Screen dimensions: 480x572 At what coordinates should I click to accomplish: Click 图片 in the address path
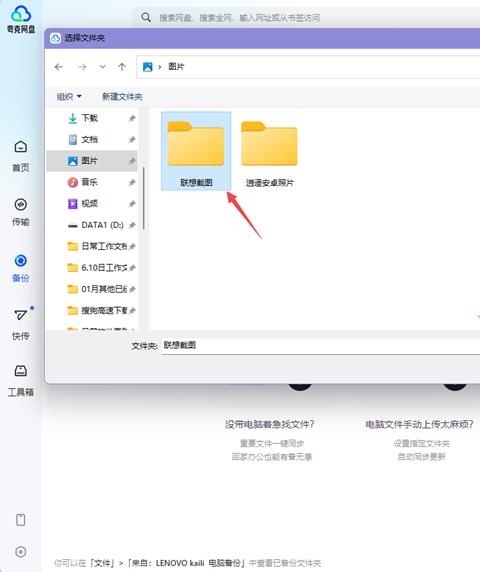[x=176, y=66]
